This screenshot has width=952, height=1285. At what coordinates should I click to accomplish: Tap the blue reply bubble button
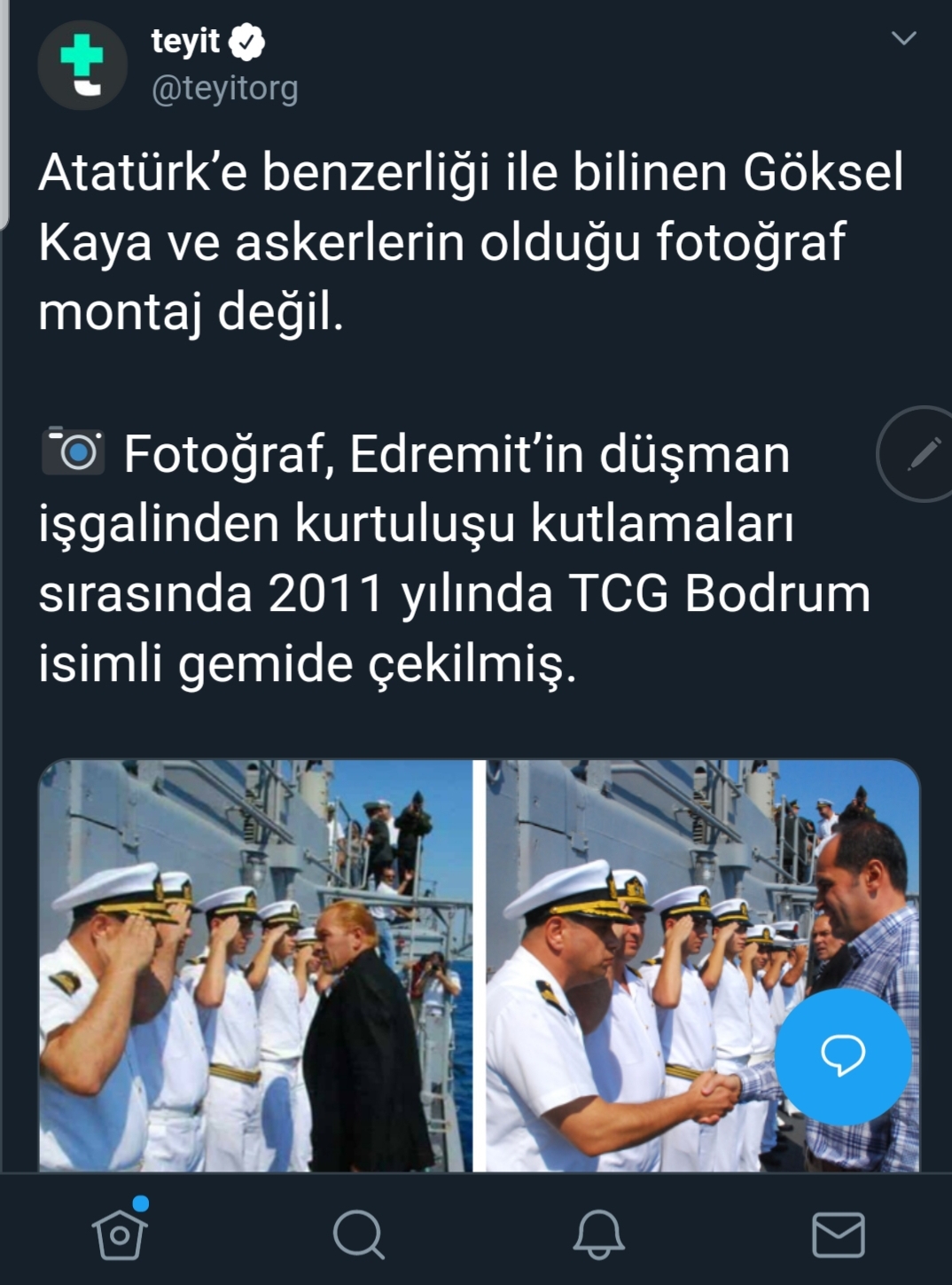tap(843, 1056)
